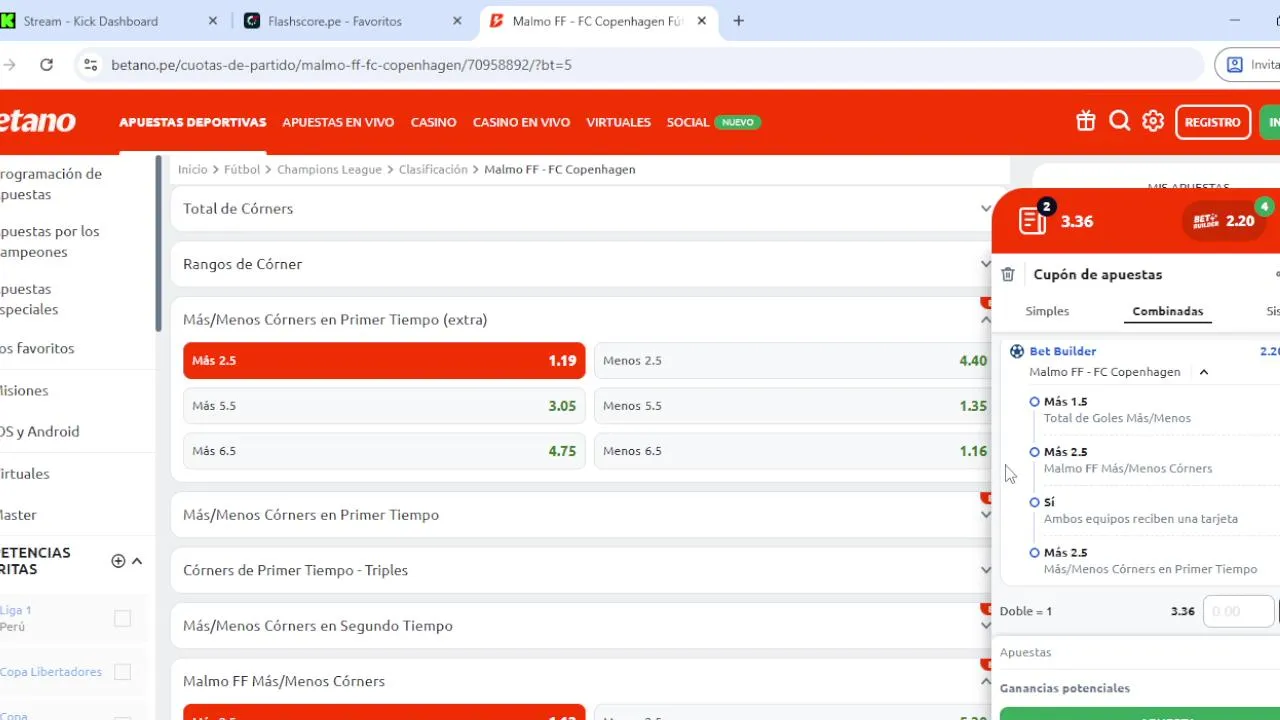The width and height of the screenshot is (1280, 720).
Task: Open the Bet Builder 2.20 badge
Action: click(1223, 221)
